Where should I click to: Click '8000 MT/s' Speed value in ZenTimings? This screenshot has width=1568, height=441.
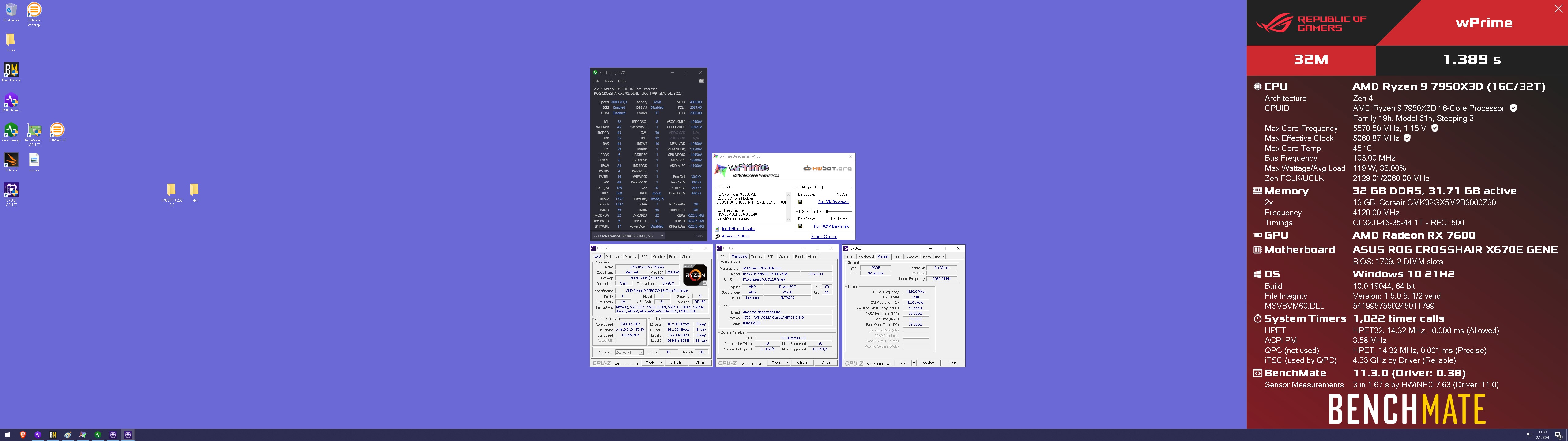(619, 102)
